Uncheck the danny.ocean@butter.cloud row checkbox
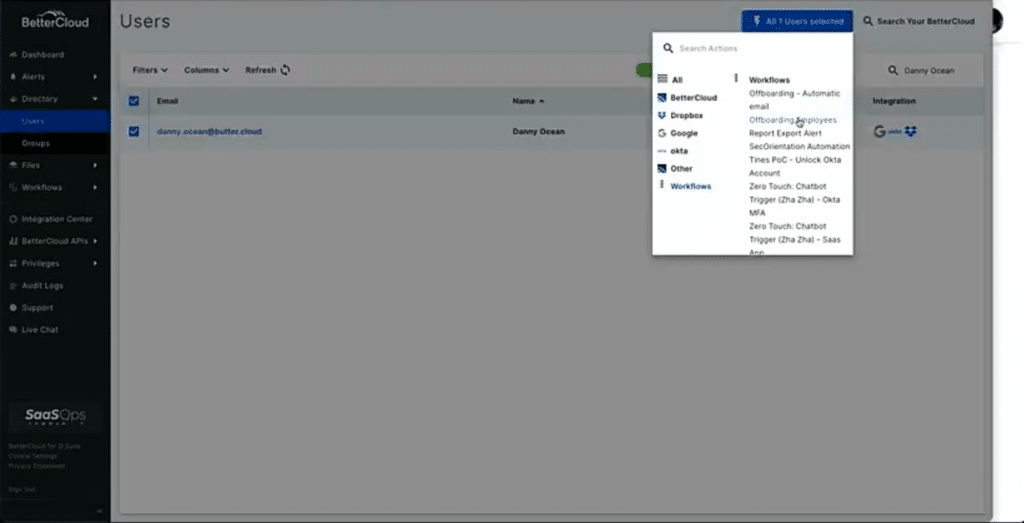This screenshot has height=523, width=1024. [x=134, y=132]
